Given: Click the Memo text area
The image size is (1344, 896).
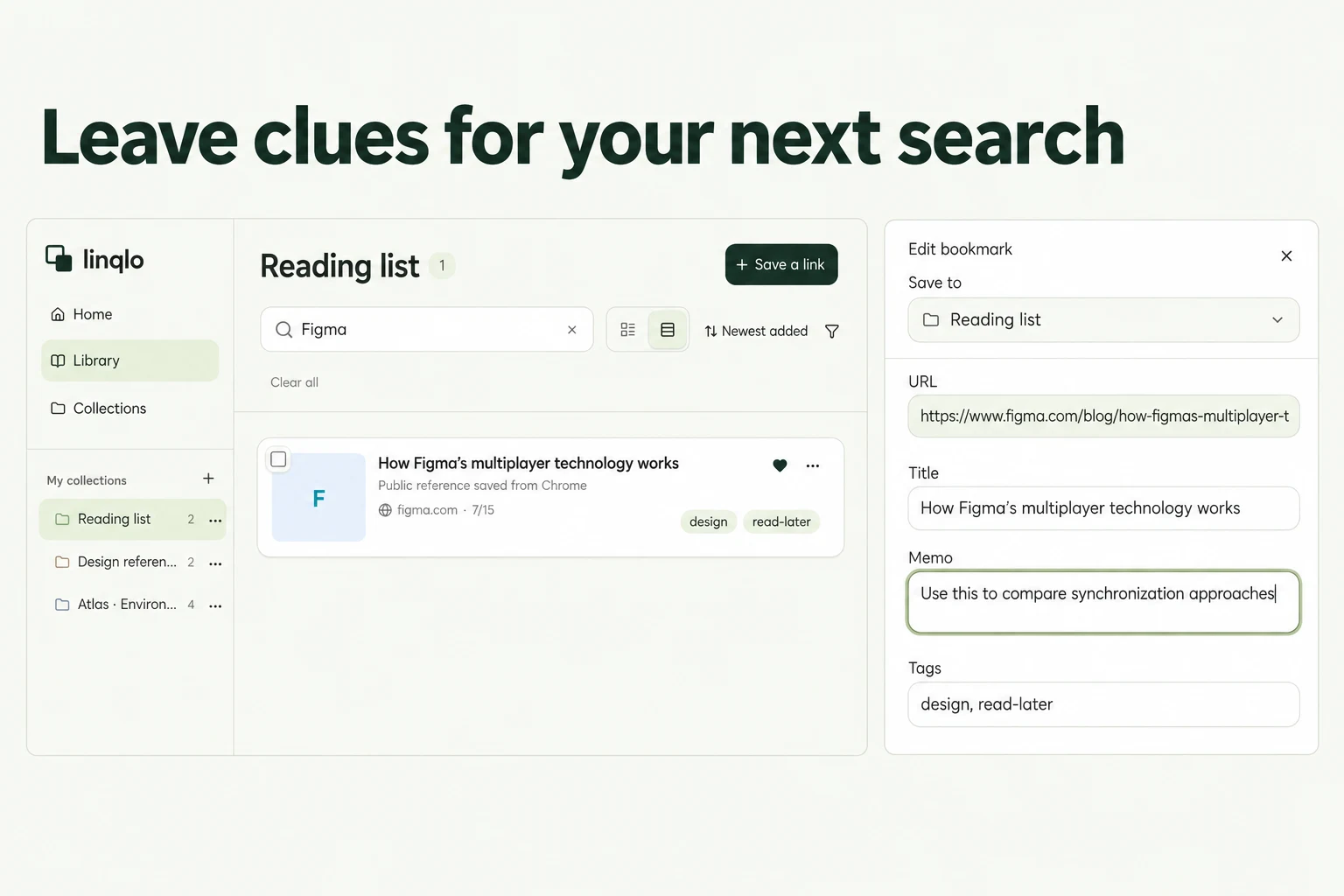Looking at the screenshot, I should click(x=1103, y=602).
